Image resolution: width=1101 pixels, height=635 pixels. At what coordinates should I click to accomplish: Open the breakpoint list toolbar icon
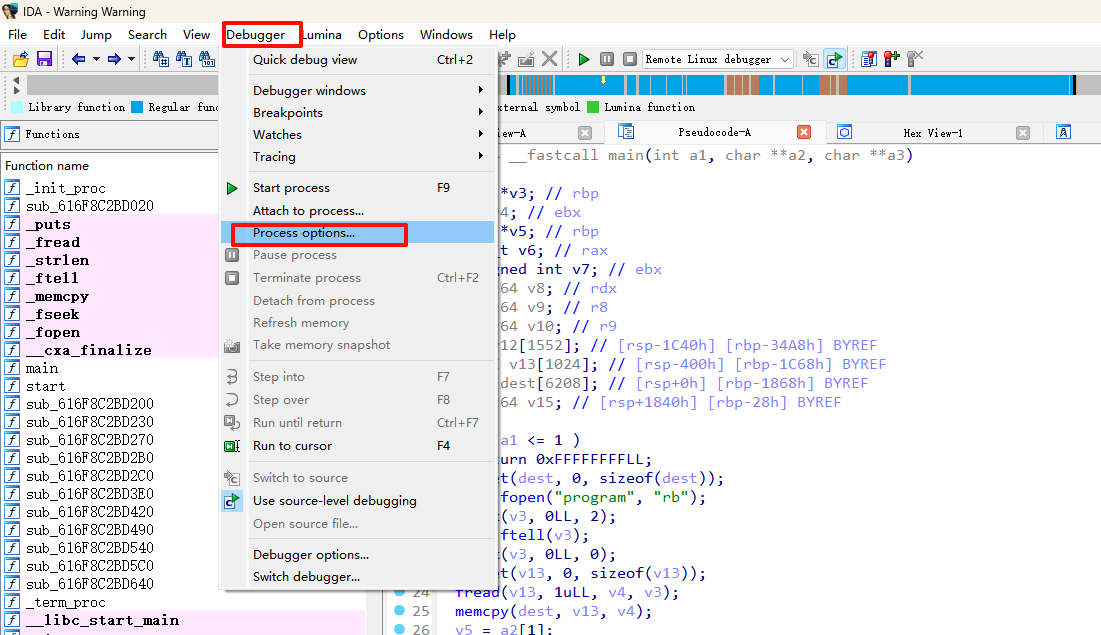[869, 60]
